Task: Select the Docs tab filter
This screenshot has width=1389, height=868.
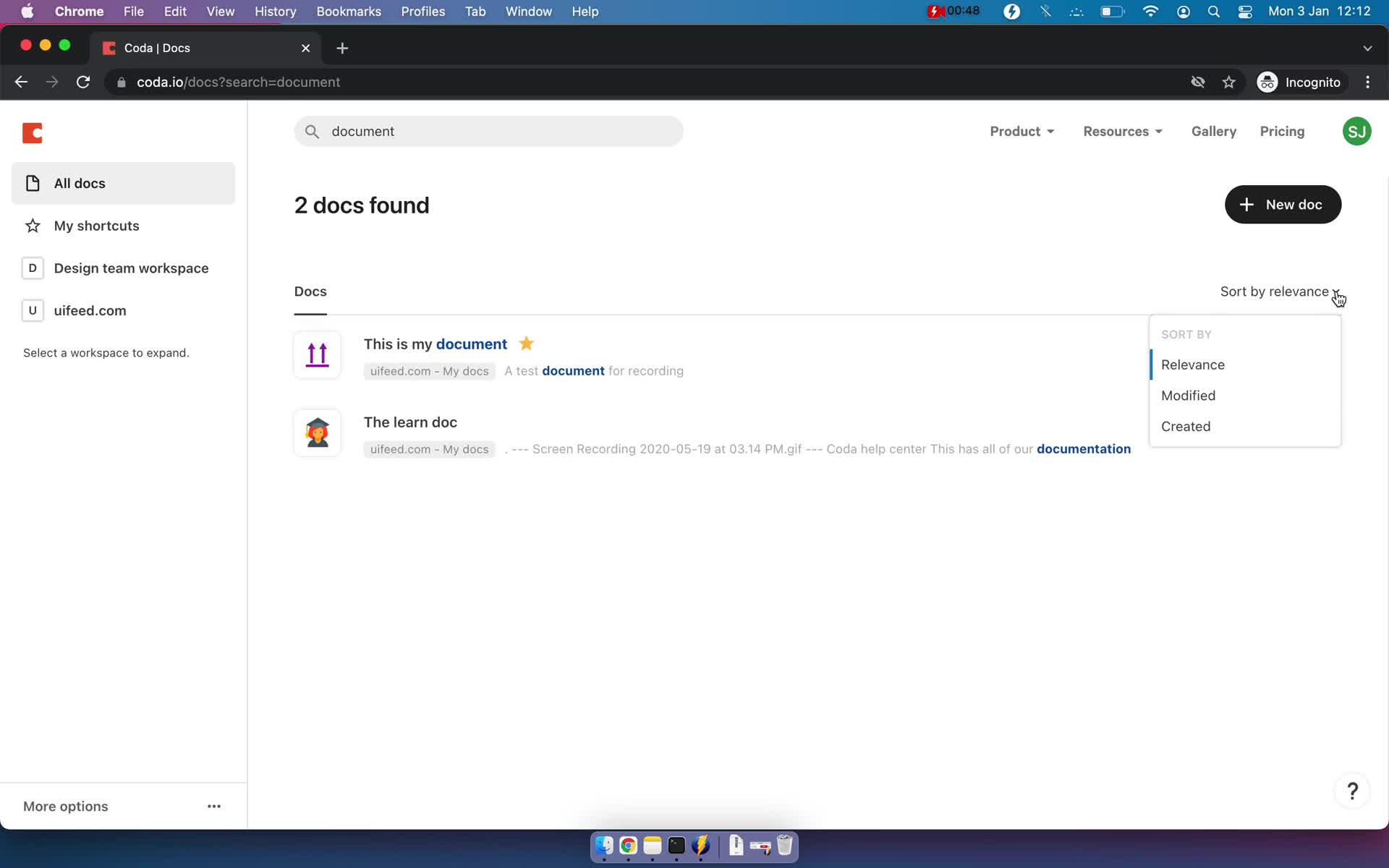Action: pos(310,291)
